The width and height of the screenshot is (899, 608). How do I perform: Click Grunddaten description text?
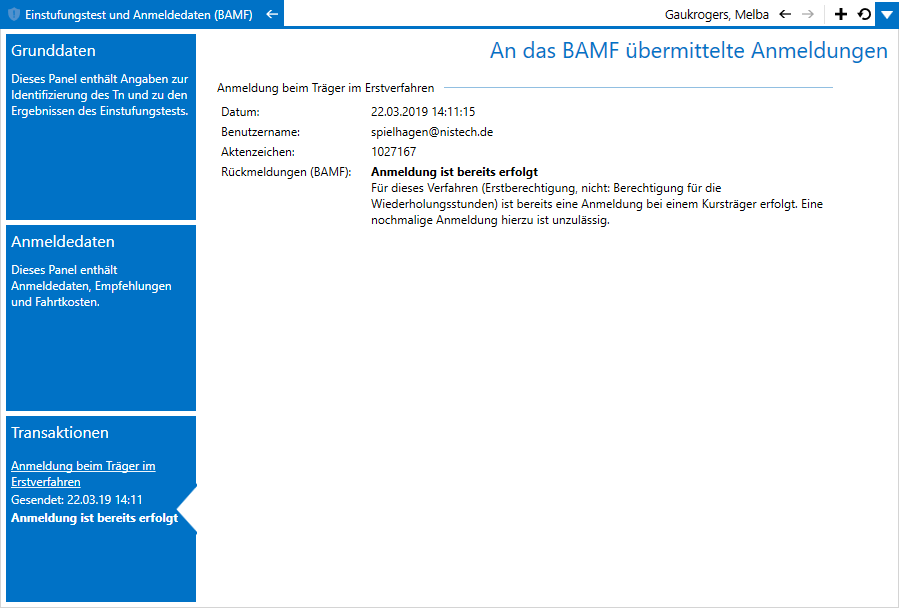[100, 95]
